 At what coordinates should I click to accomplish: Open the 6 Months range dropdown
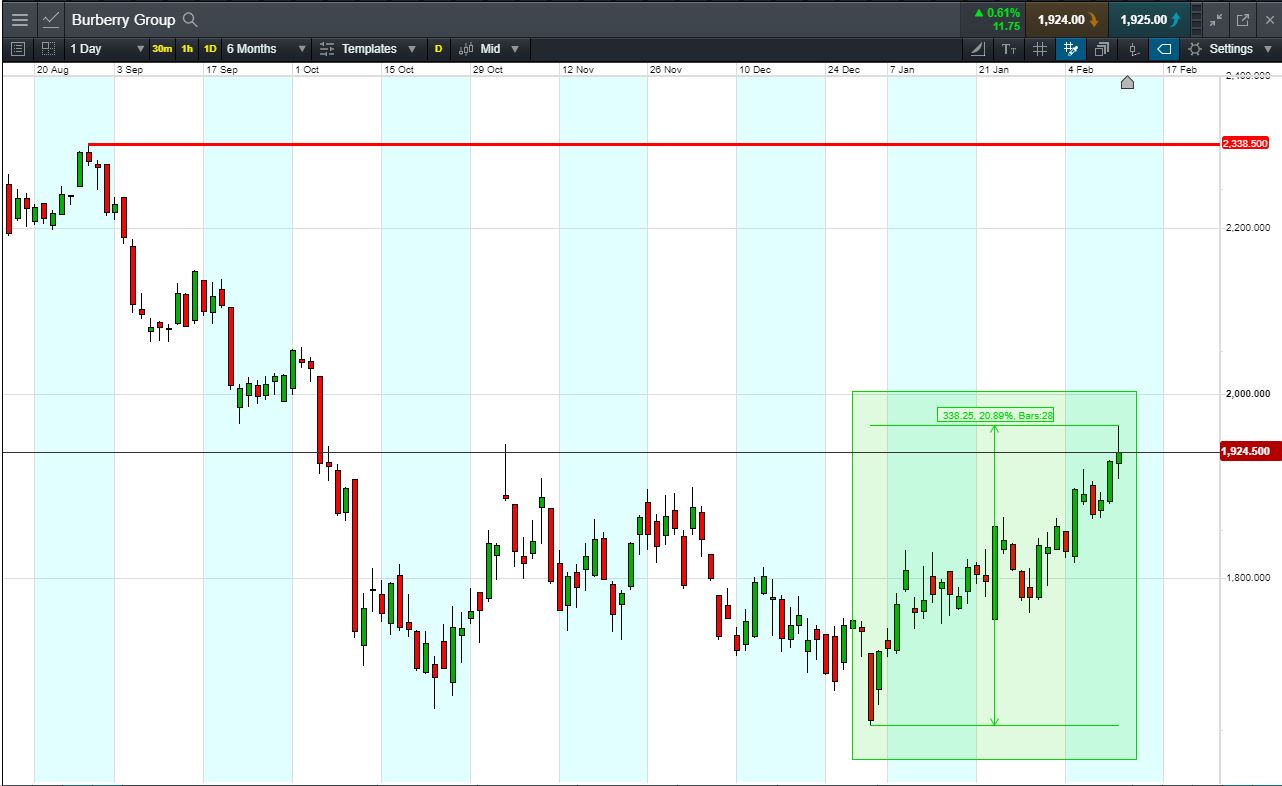click(x=266, y=48)
